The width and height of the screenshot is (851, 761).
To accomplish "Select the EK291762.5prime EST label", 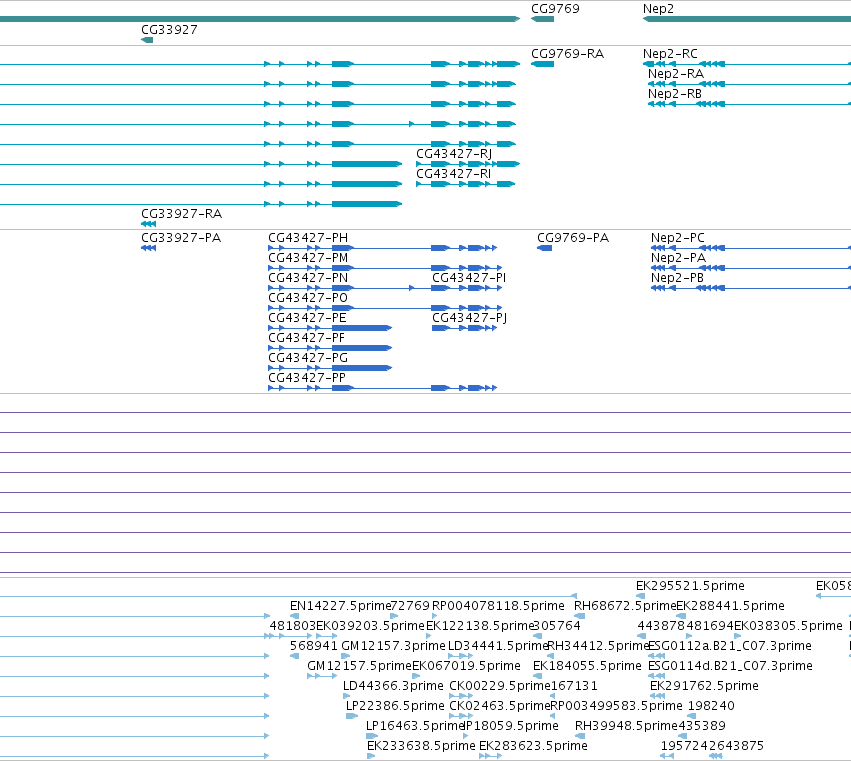I will (704, 686).
